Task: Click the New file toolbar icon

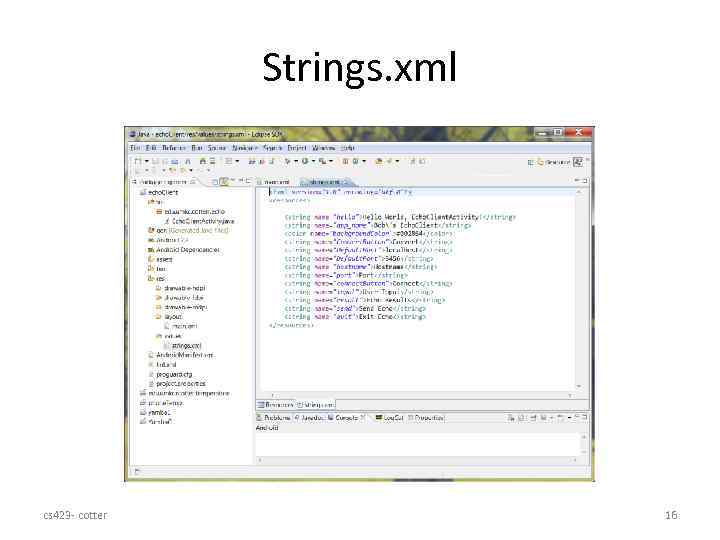Action: coord(137,161)
